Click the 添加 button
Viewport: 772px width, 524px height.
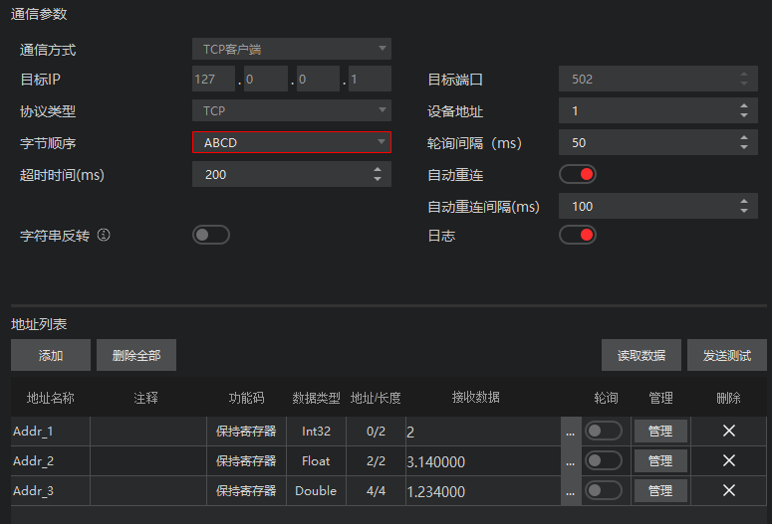[x=50, y=355]
